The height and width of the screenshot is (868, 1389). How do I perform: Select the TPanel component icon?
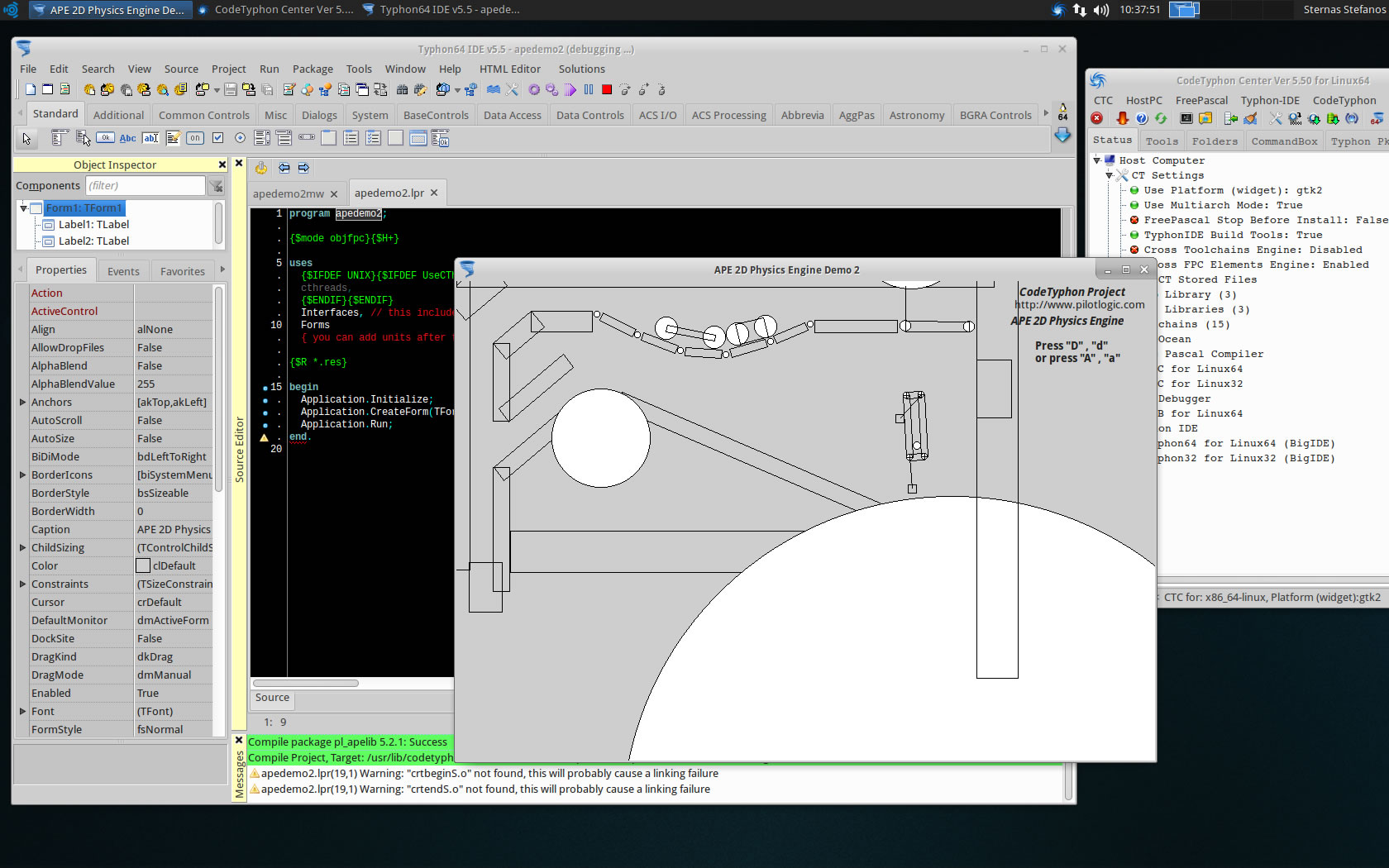click(x=395, y=138)
